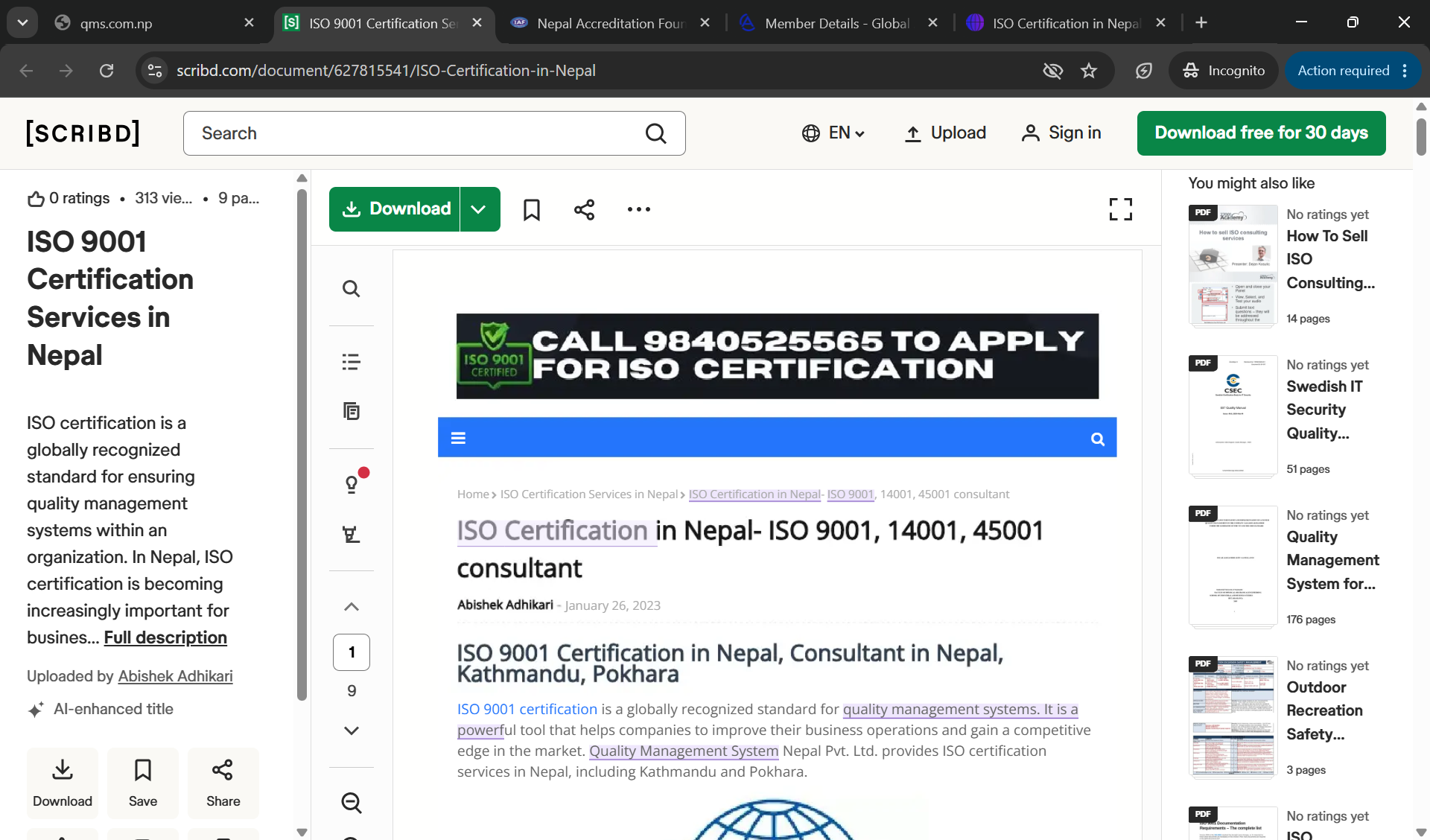Click the ISO 9001 certification link in document
The image size is (1430, 840).
(x=527, y=710)
